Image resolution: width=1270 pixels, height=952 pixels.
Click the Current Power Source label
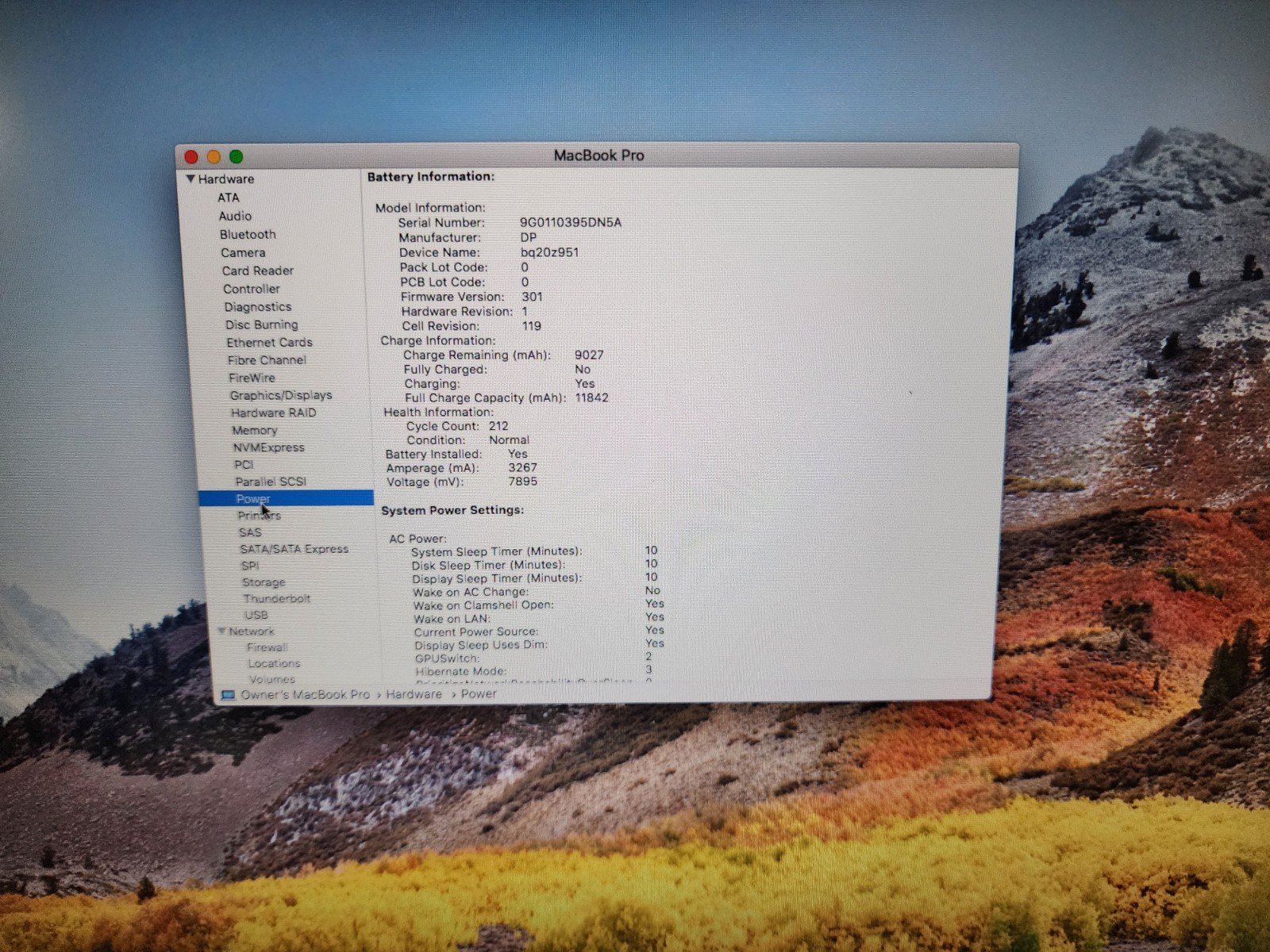coord(476,632)
